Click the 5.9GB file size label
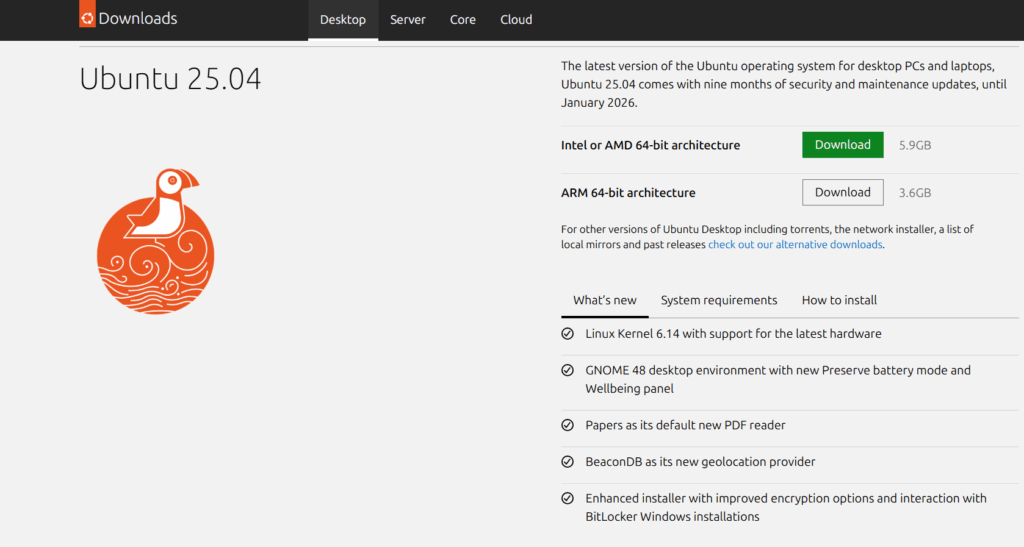The width and height of the screenshot is (1024, 547). pos(915,146)
